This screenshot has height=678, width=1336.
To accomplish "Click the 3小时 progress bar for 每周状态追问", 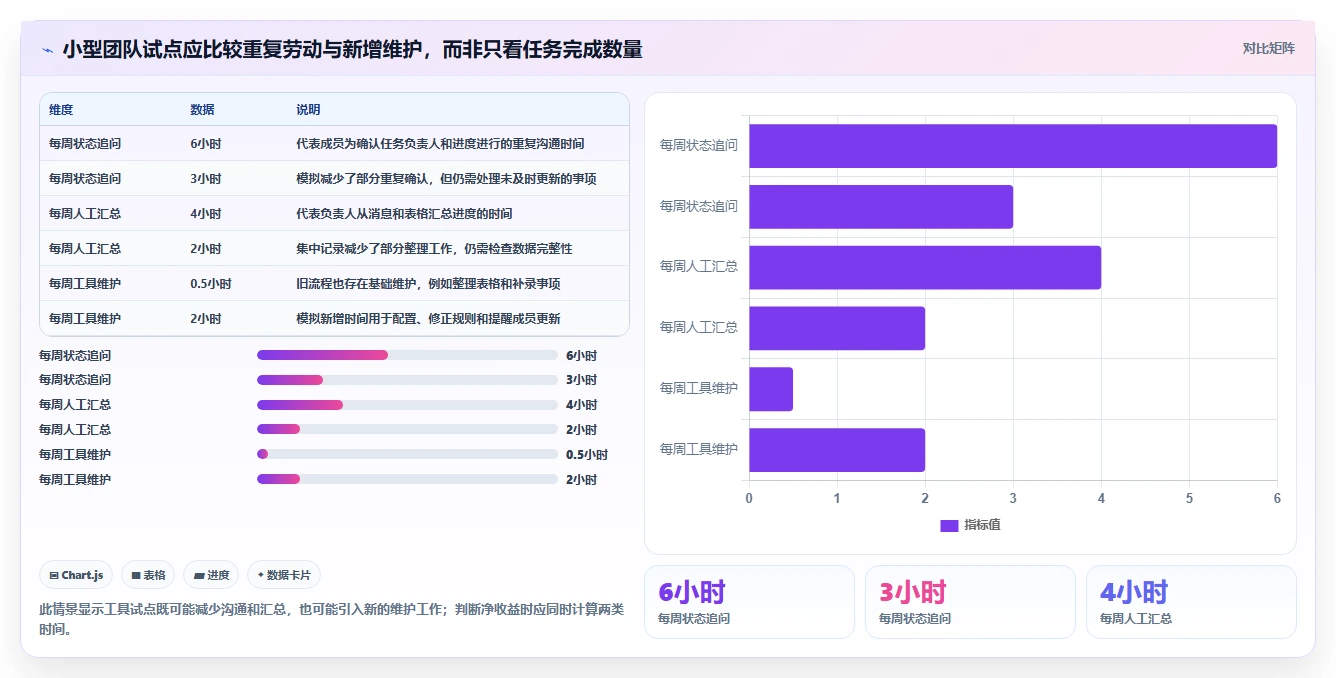I will click(x=407, y=380).
